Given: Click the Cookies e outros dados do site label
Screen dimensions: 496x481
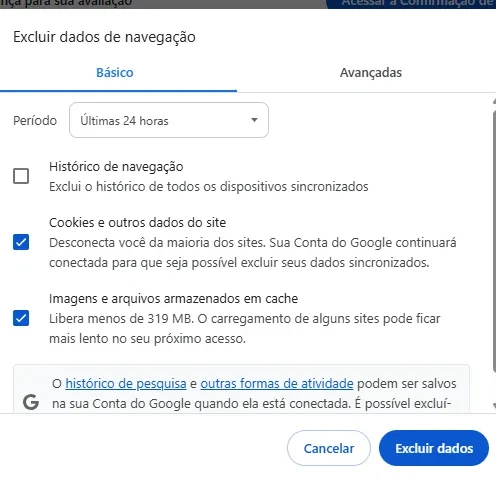Looking at the screenshot, I should [x=137, y=222].
